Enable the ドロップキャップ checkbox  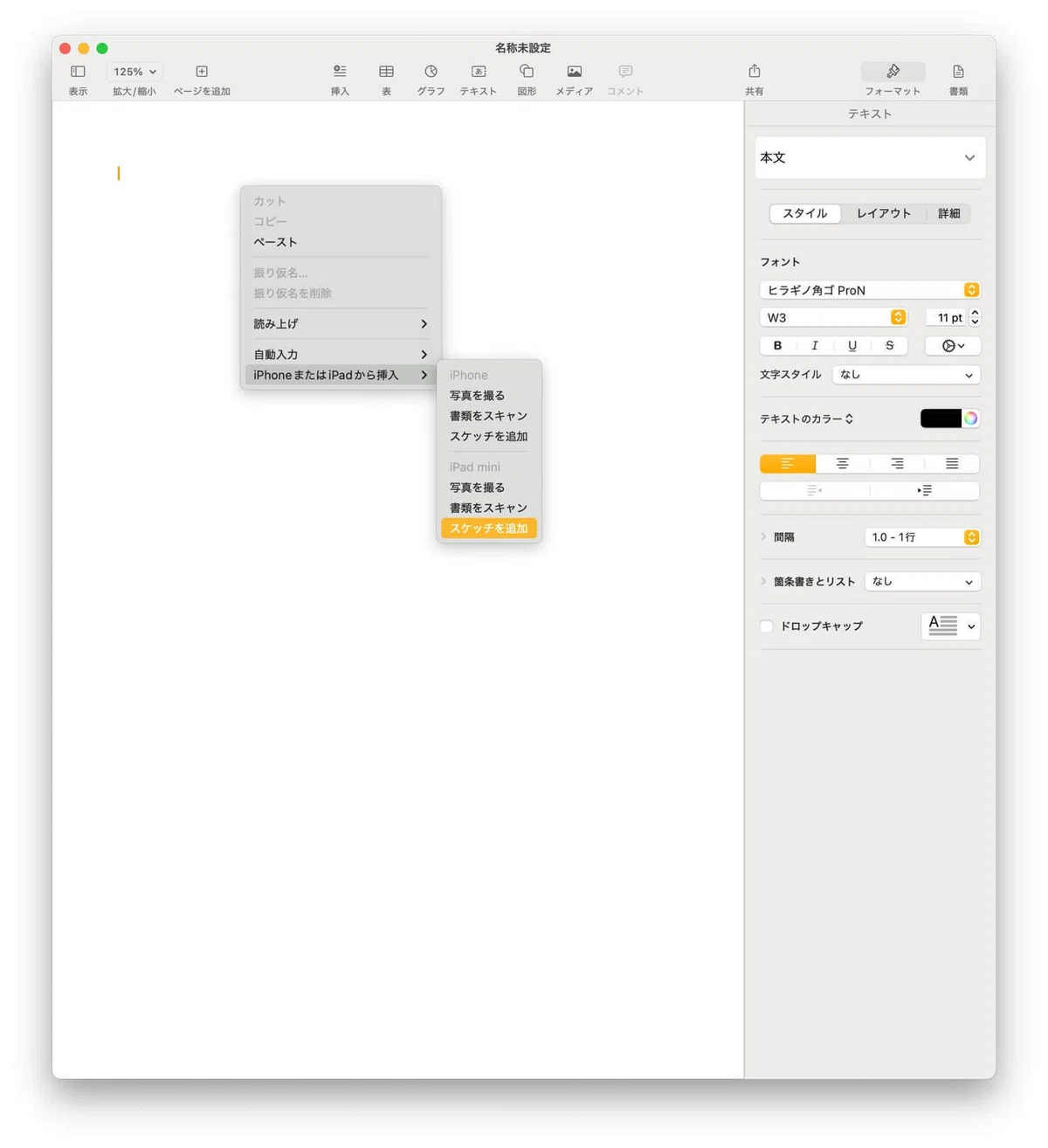click(x=767, y=626)
